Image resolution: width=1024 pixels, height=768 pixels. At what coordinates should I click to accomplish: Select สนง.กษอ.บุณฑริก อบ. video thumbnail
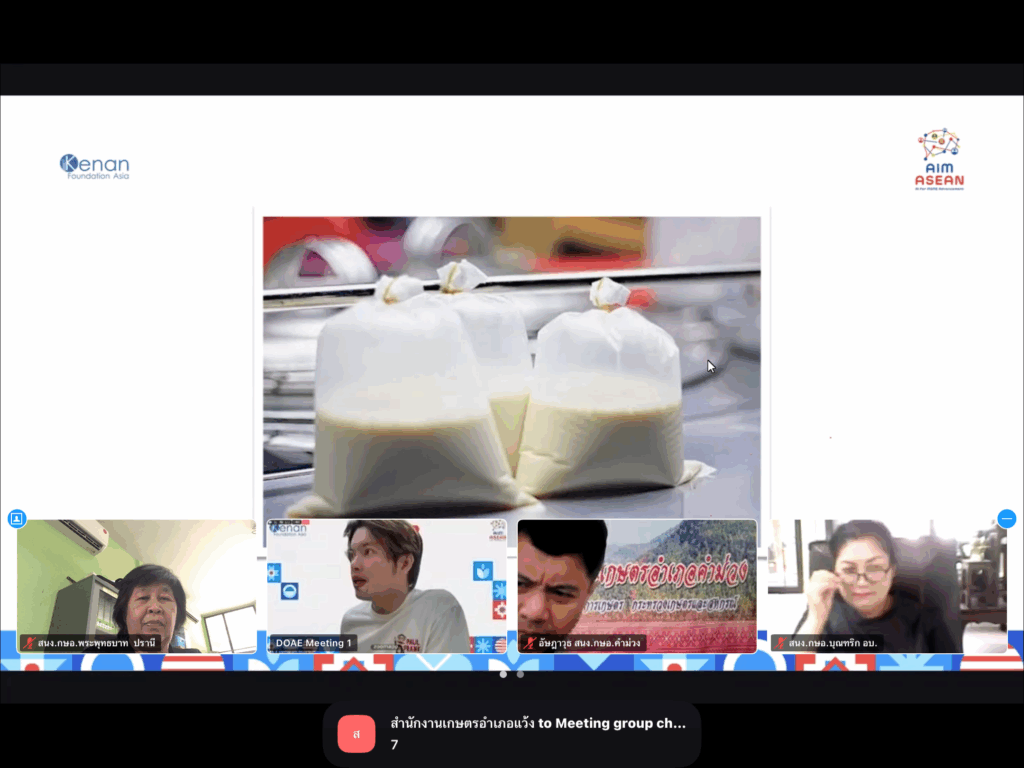pos(888,586)
